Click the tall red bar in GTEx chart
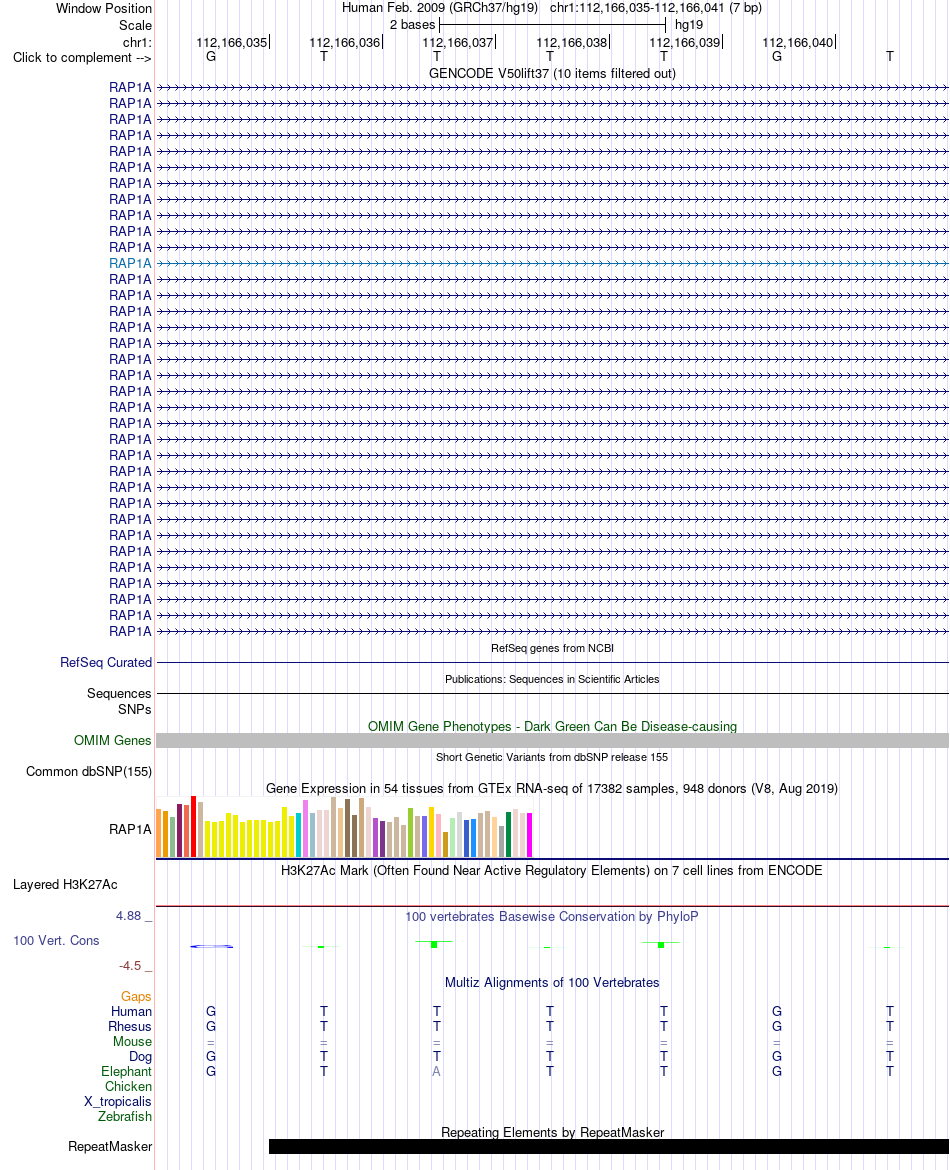Image resolution: width=950 pixels, height=1170 pixels. point(193,827)
